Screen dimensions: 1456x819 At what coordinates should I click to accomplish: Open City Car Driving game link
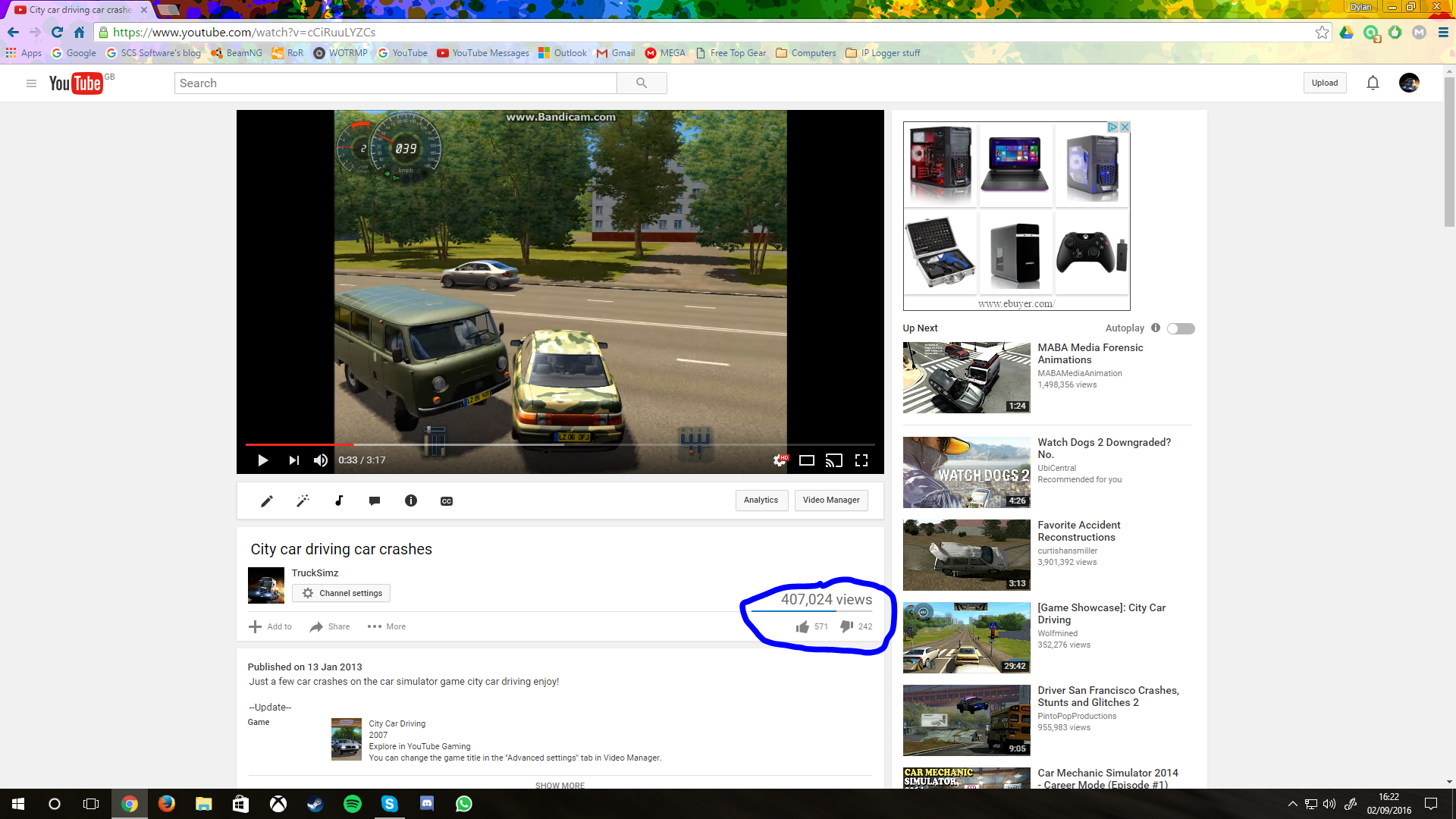tap(397, 723)
